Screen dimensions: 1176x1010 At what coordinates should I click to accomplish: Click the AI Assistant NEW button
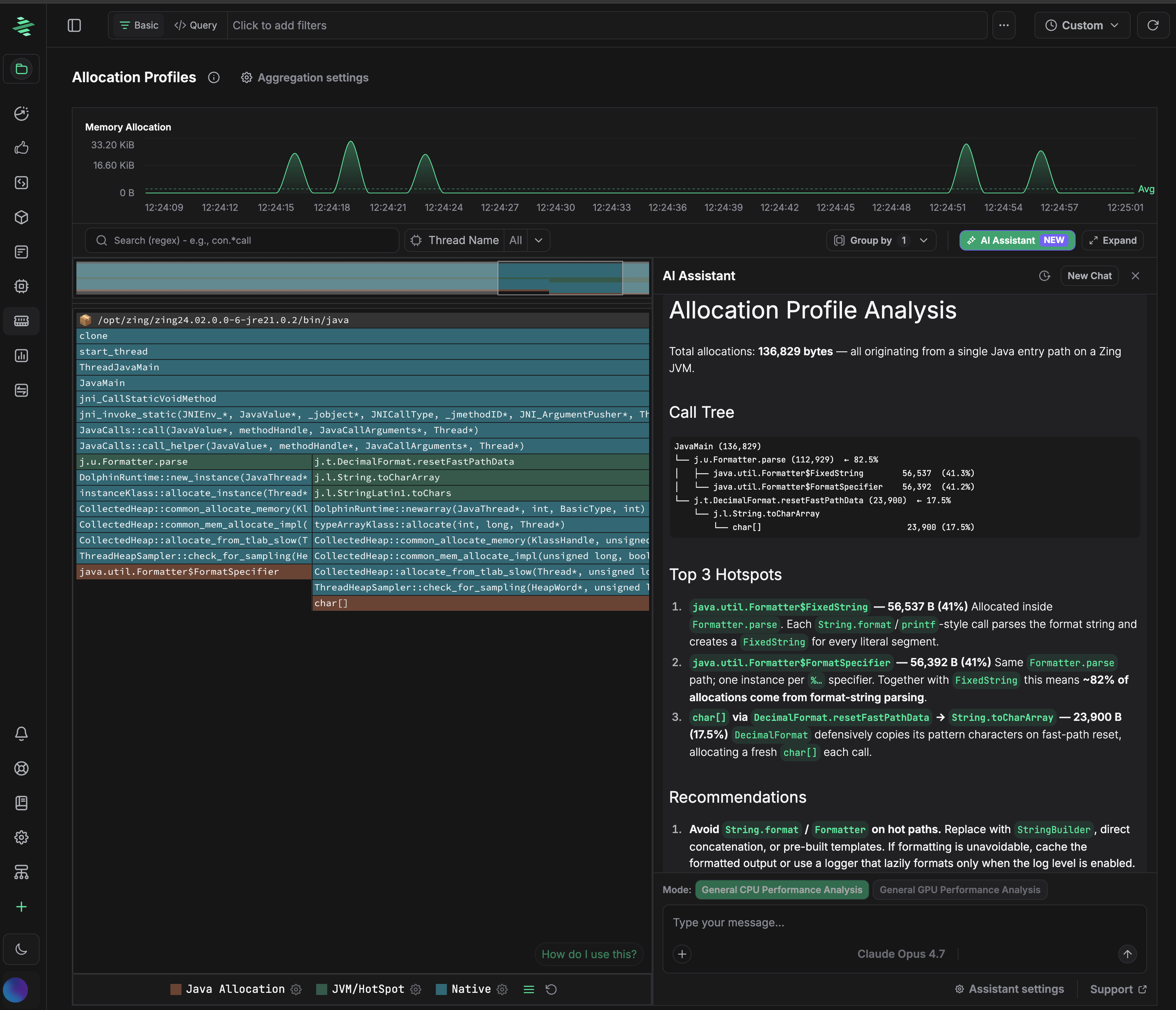(1017, 241)
